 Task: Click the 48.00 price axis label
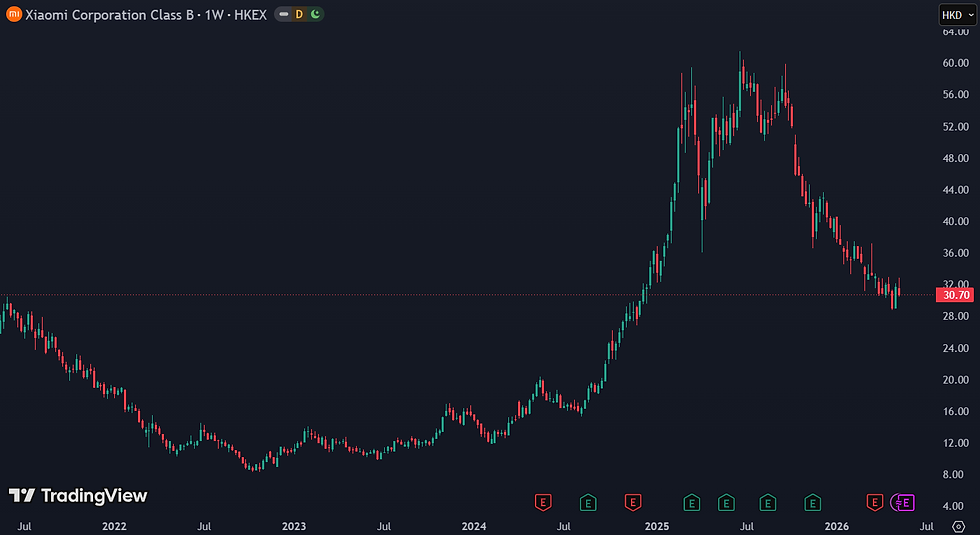click(x=956, y=158)
